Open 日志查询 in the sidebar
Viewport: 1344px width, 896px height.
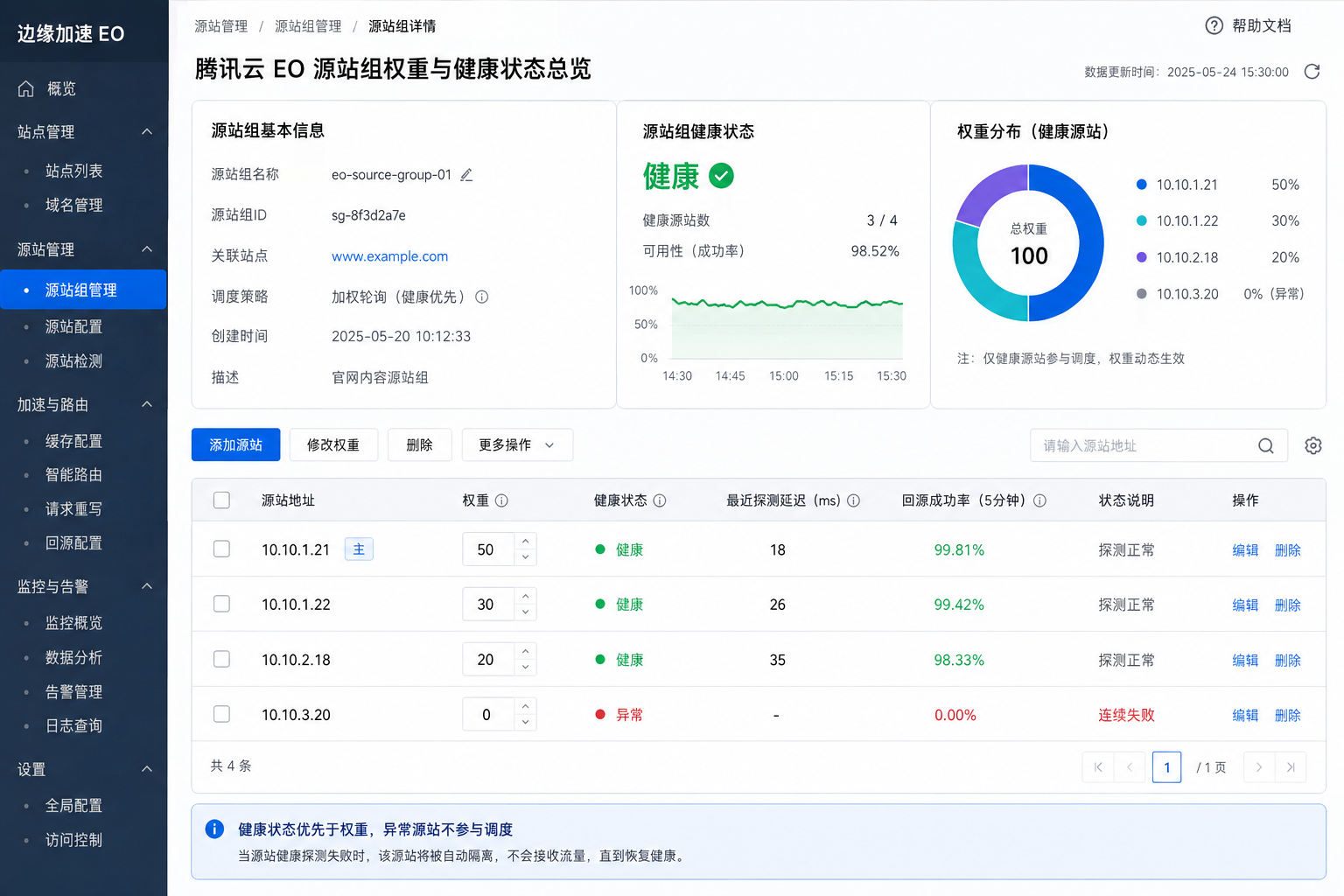[x=74, y=725]
